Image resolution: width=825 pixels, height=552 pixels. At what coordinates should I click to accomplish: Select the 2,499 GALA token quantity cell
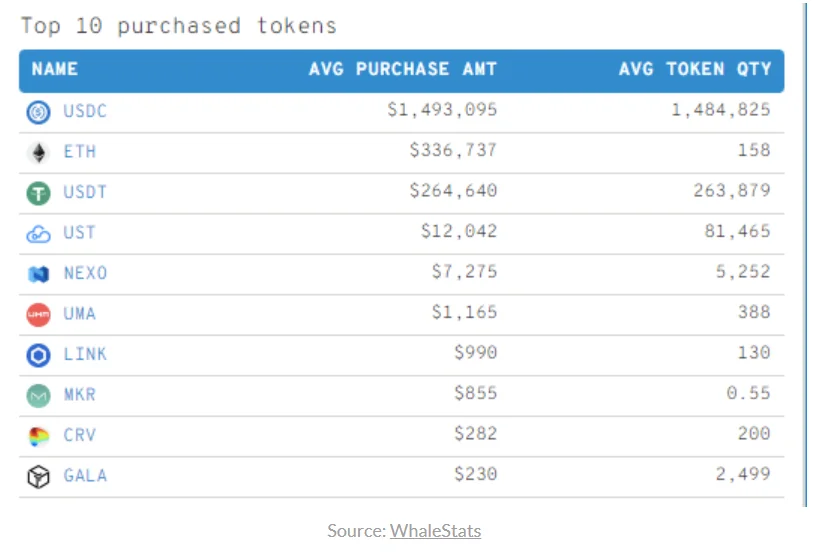coord(743,474)
